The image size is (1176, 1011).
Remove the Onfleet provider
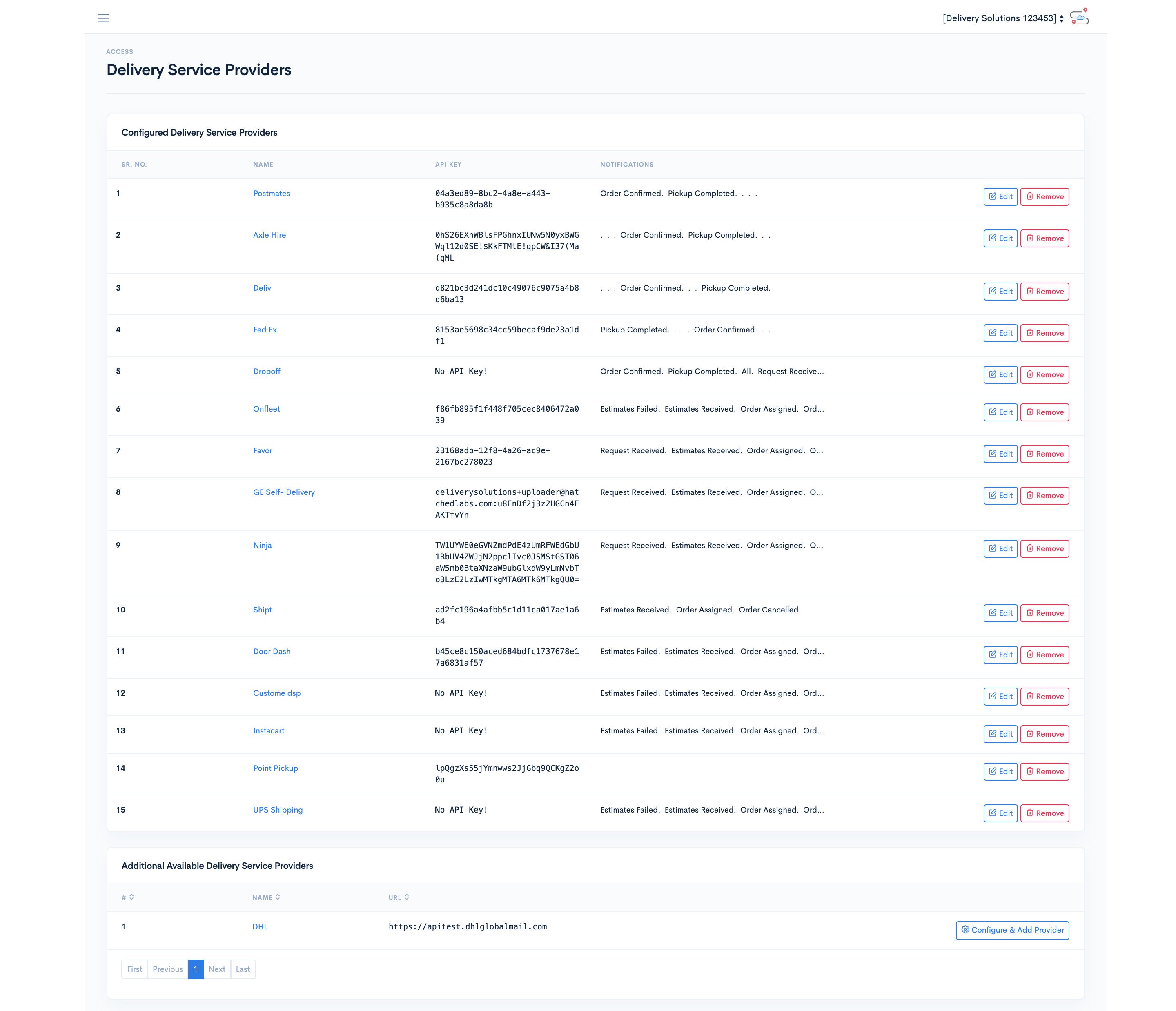click(1045, 412)
